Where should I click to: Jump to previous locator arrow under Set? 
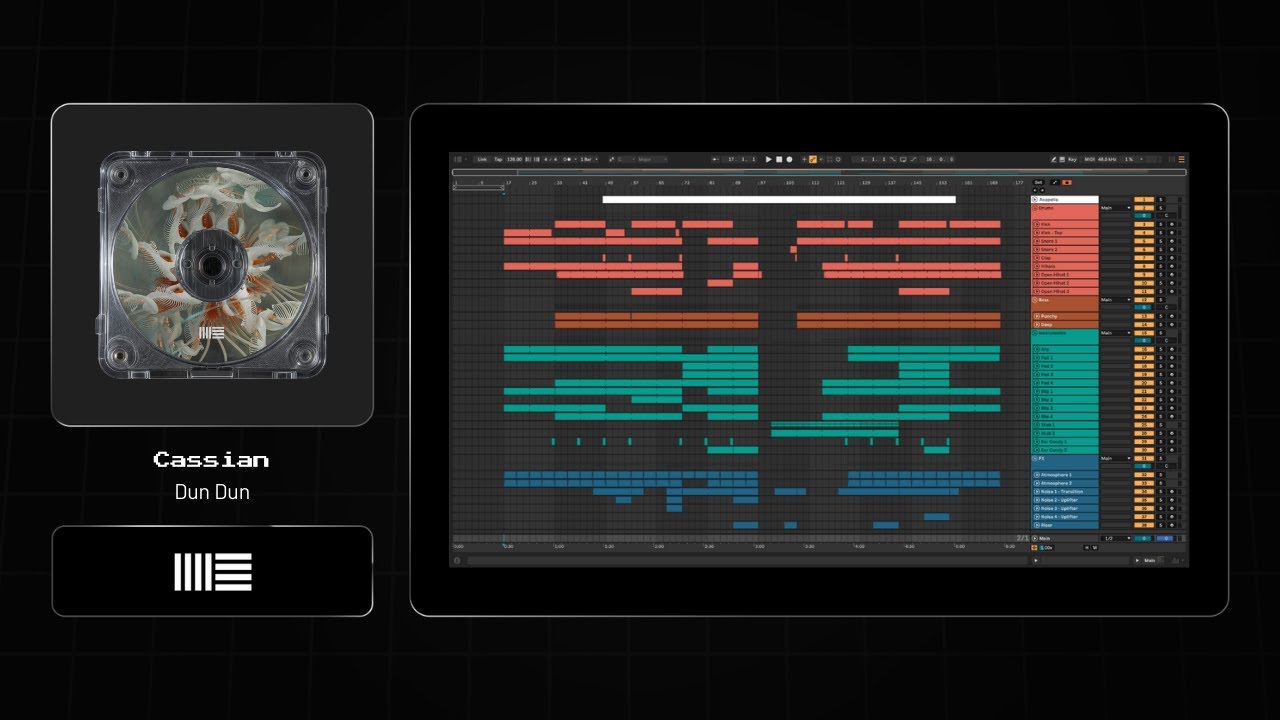point(1035,190)
